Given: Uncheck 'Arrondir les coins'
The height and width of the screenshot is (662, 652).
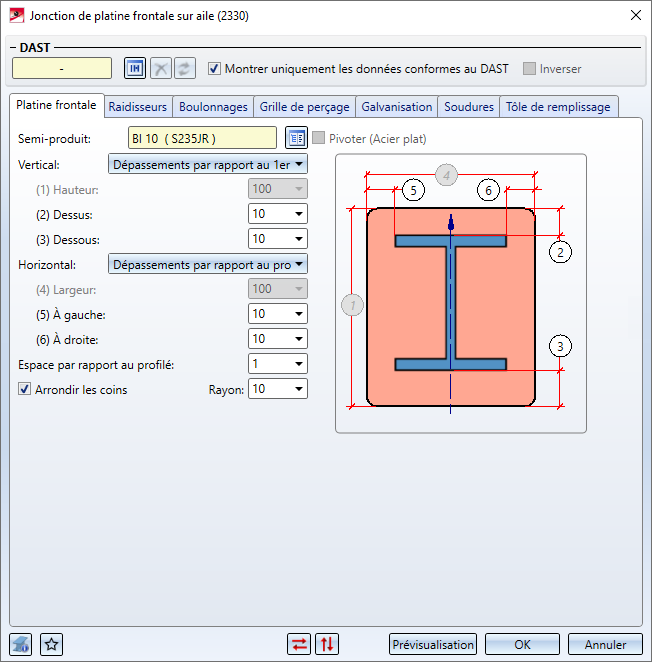Looking at the screenshot, I should (x=24, y=389).
